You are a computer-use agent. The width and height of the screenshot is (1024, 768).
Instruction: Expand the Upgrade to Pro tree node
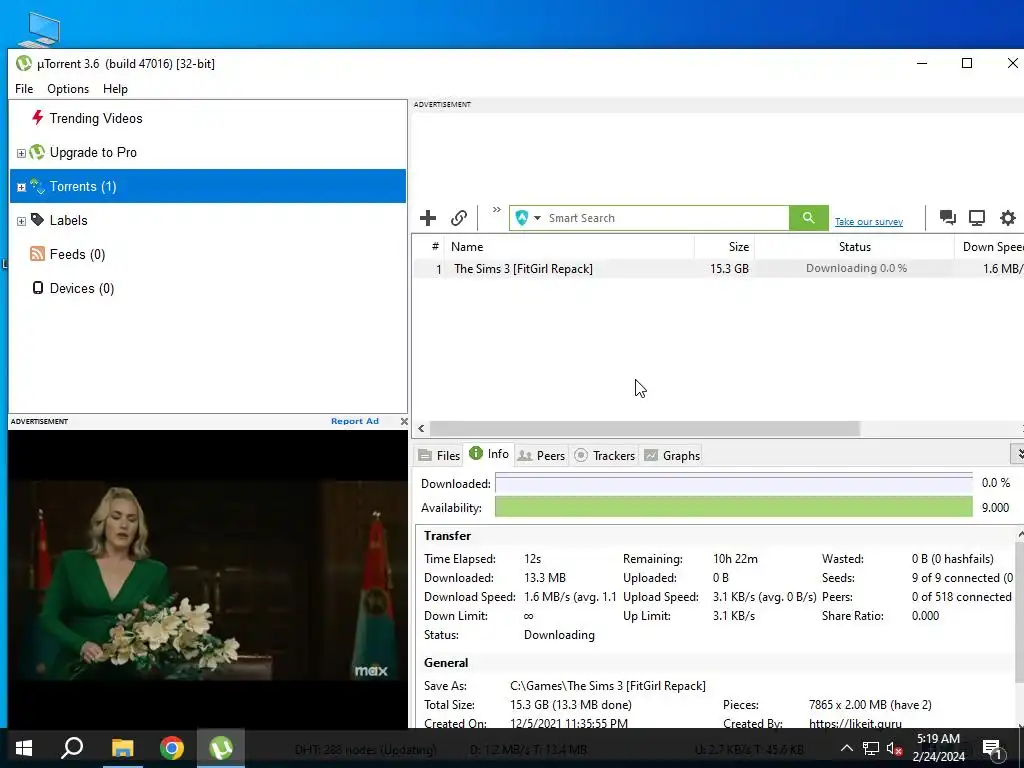pos(21,153)
